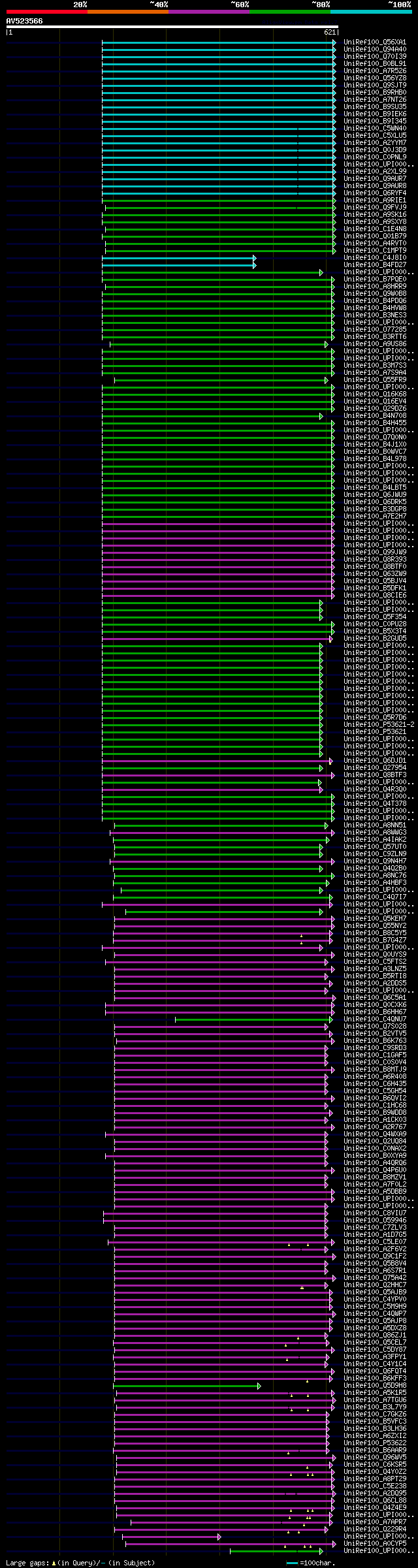Select label UniRef100_A2YYM7

[375, 142]
